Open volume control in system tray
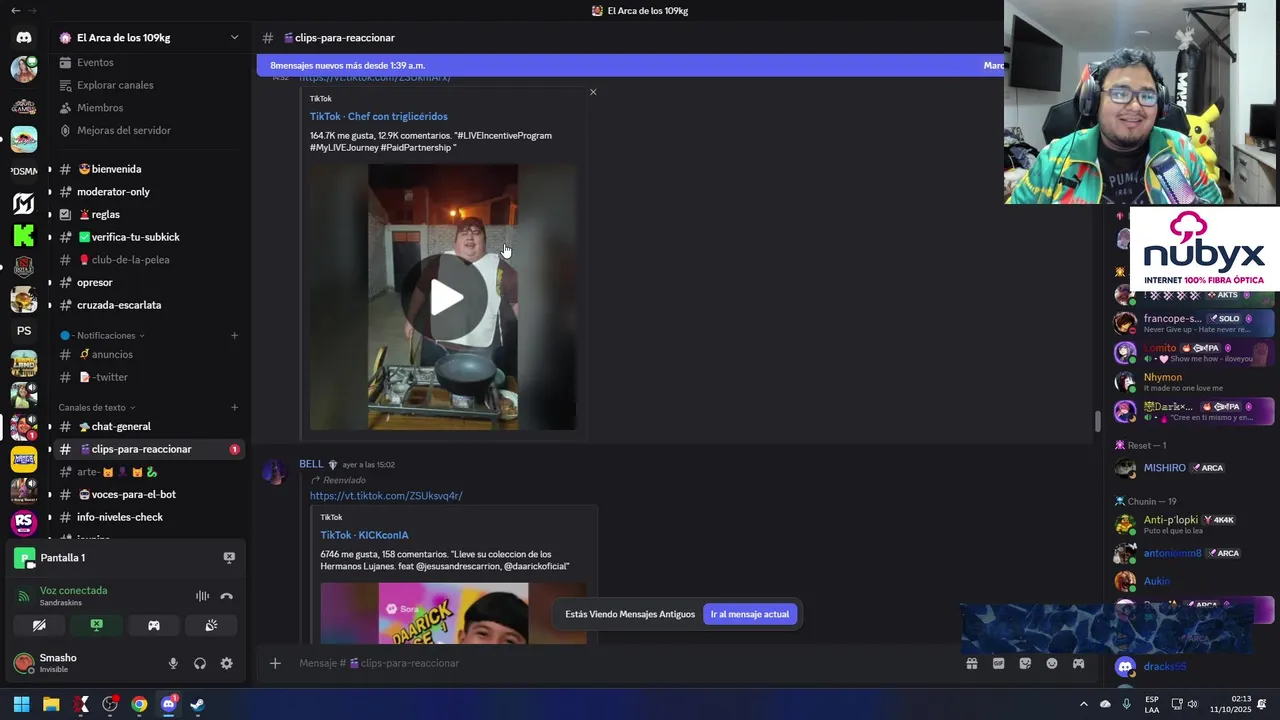The height and width of the screenshot is (720, 1280). point(1192,704)
